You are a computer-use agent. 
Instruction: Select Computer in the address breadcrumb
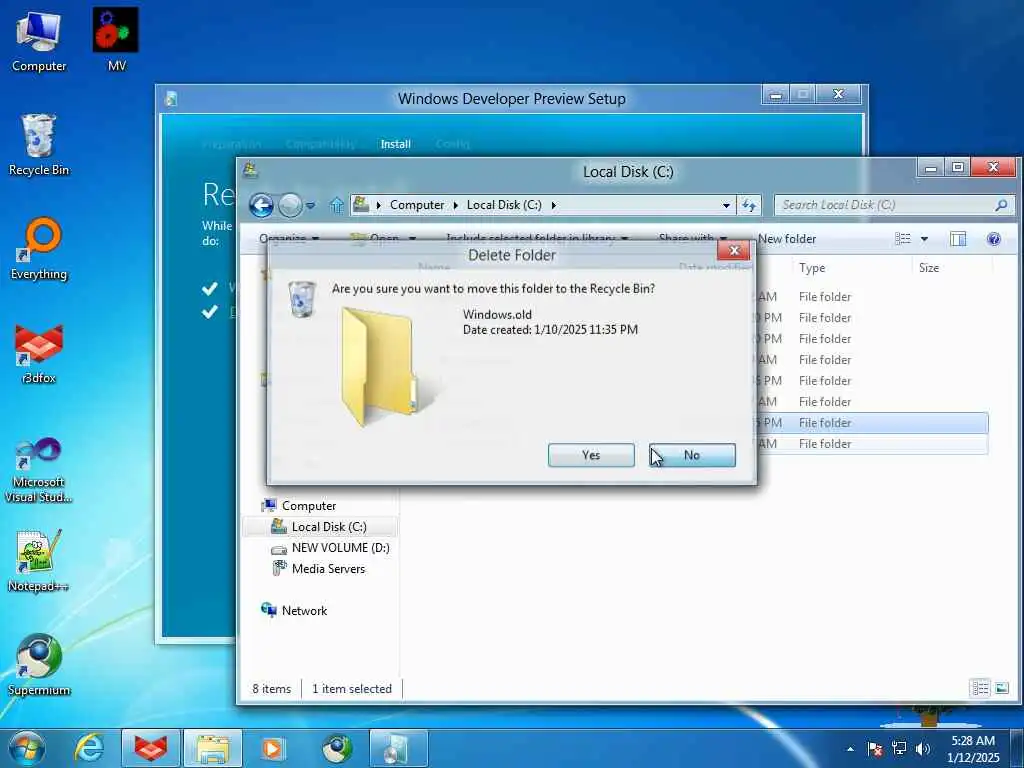pos(417,205)
